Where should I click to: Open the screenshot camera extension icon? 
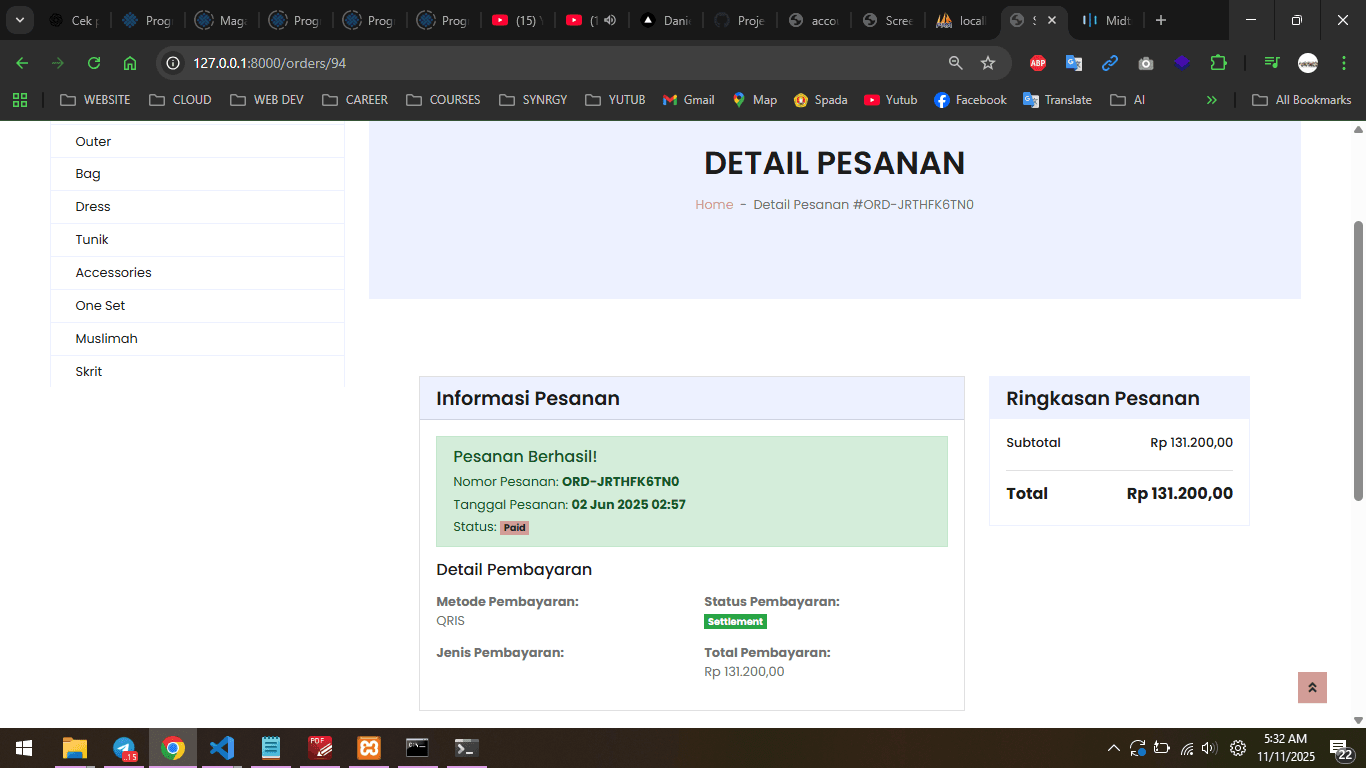click(x=1146, y=62)
